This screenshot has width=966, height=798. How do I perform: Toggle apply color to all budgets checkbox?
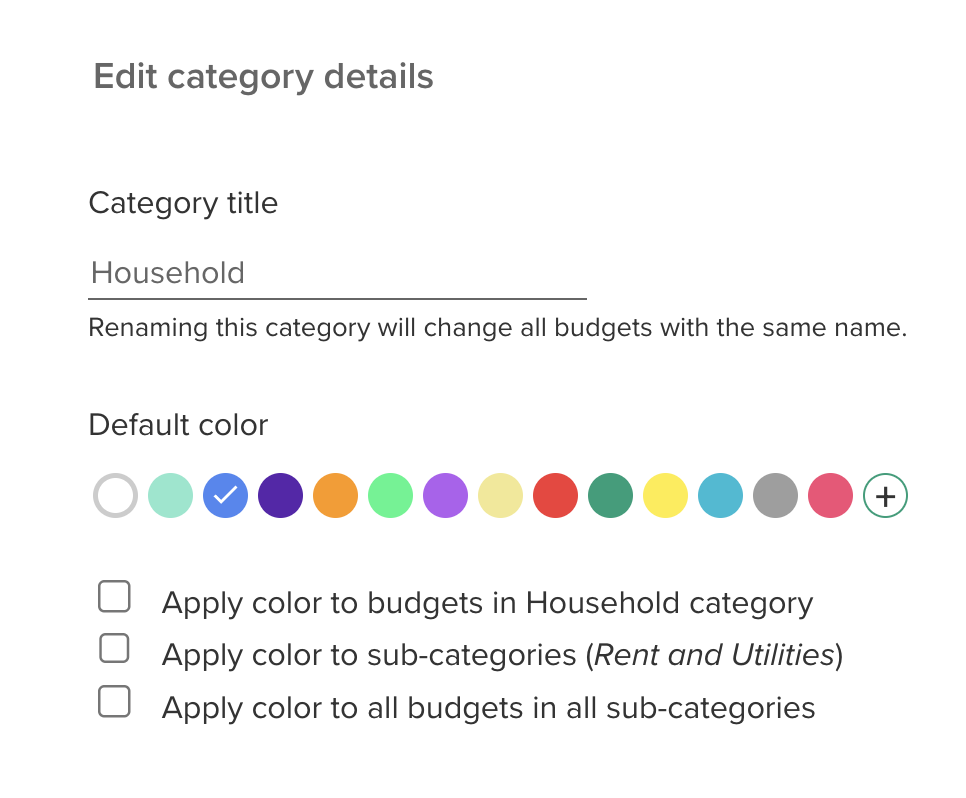pyautogui.click(x=115, y=703)
